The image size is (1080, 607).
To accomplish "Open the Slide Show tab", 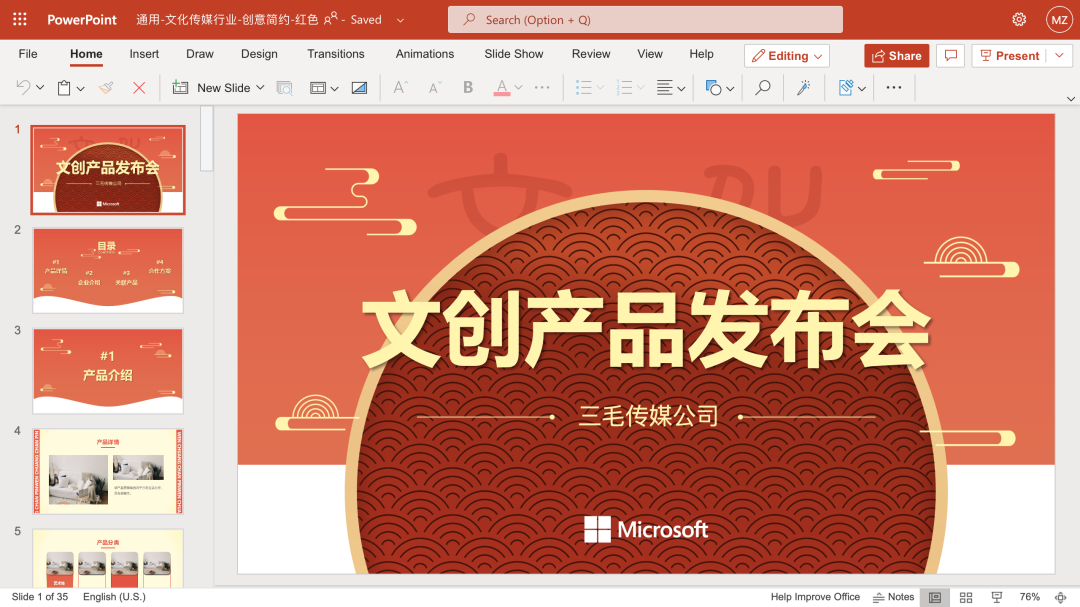I will point(513,54).
